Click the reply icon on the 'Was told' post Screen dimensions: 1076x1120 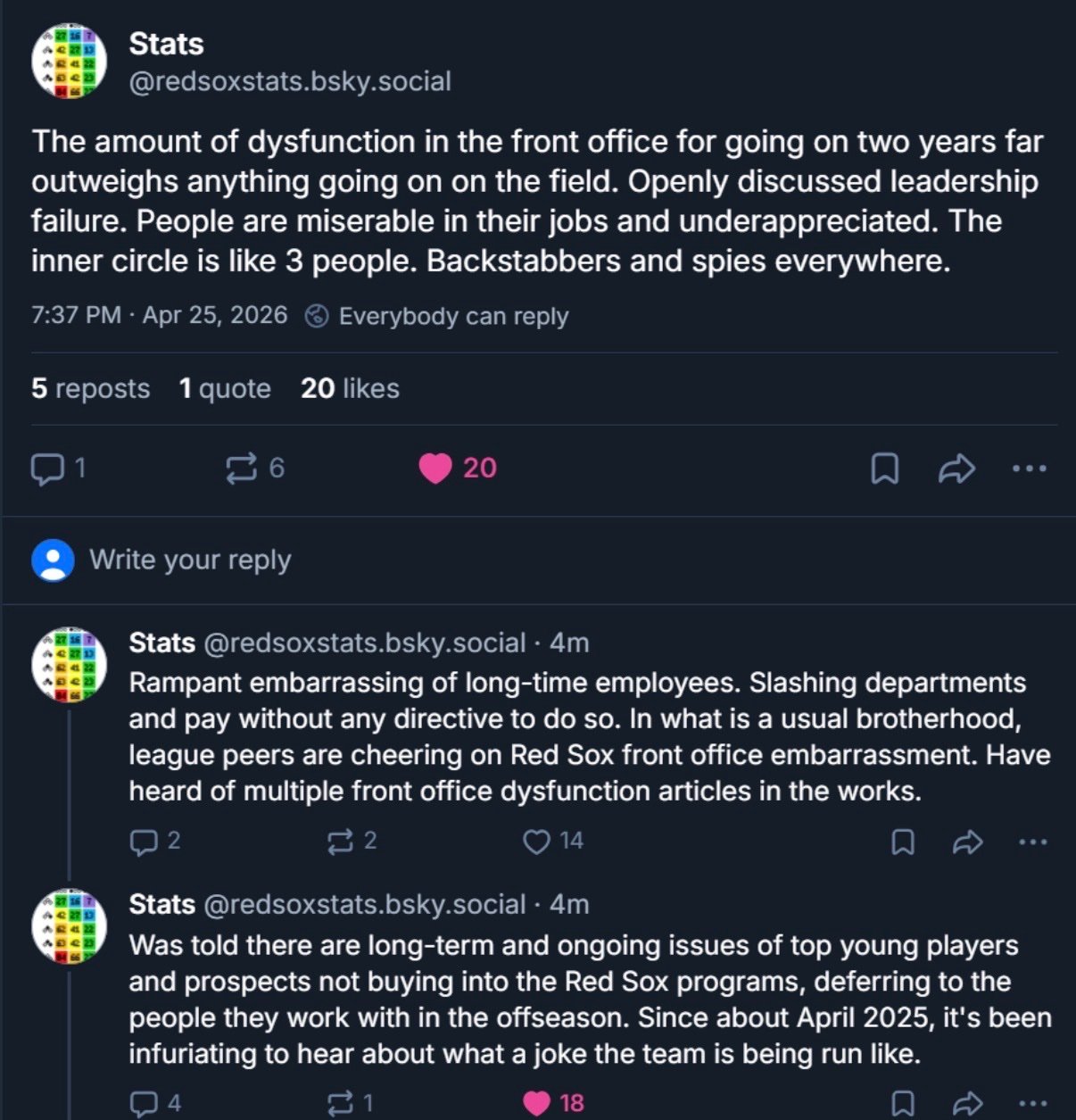click(143, 1104)
